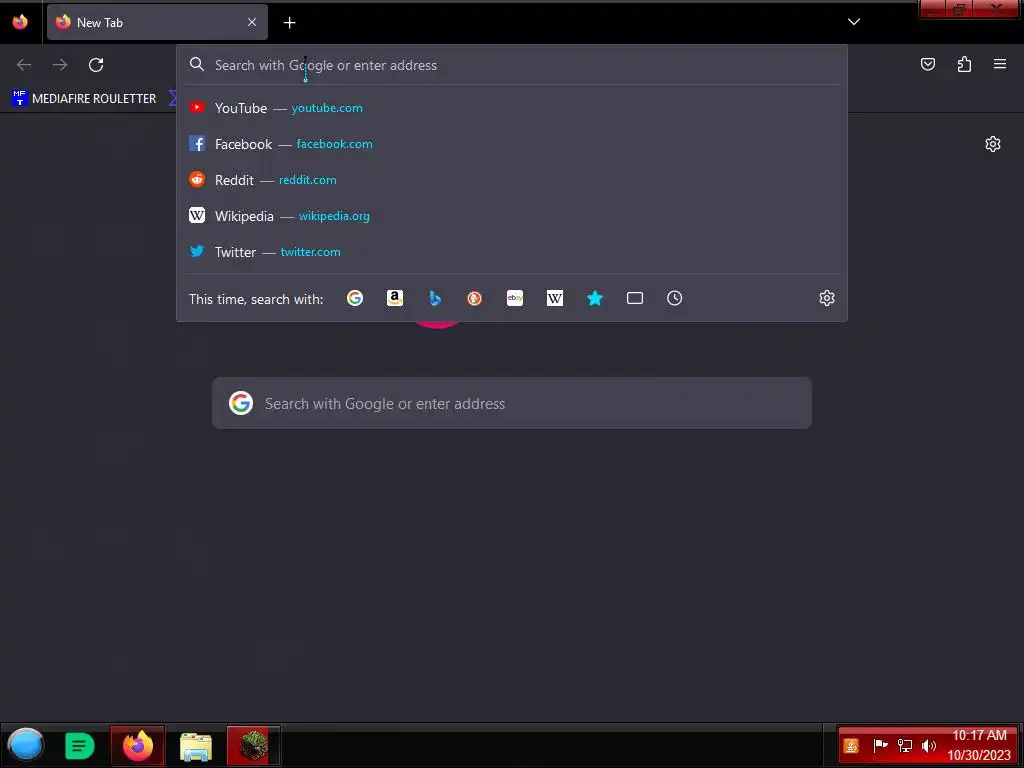This screenshot has width=1024, height=768.
Task: Open the green notes app in taskbar
Action: tap(80, 746)
